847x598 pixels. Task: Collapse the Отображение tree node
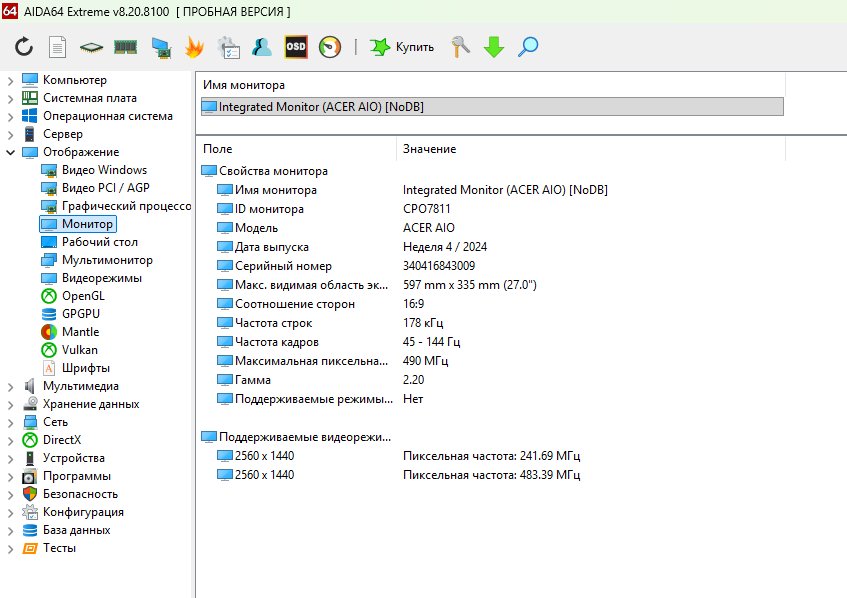pos(10,152)
